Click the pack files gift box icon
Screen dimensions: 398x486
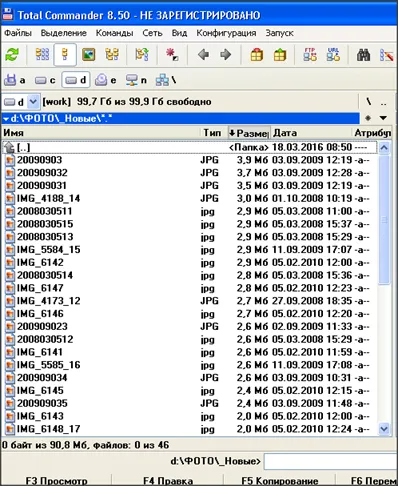(x=257, y=55)
